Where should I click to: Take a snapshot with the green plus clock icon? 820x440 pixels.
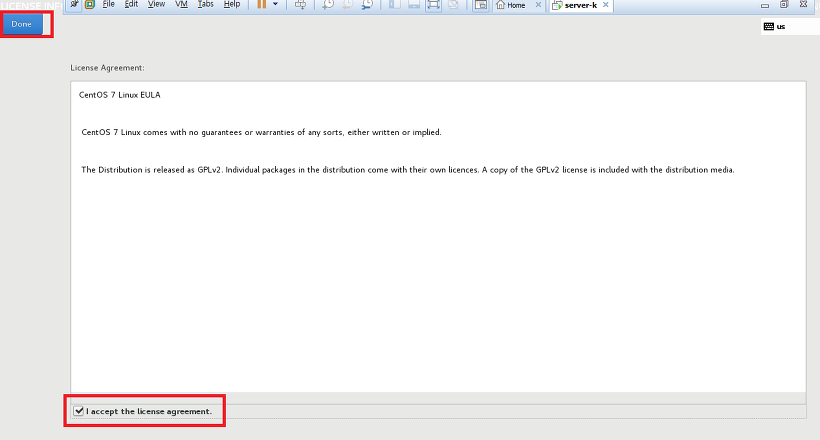pos(328,5)
